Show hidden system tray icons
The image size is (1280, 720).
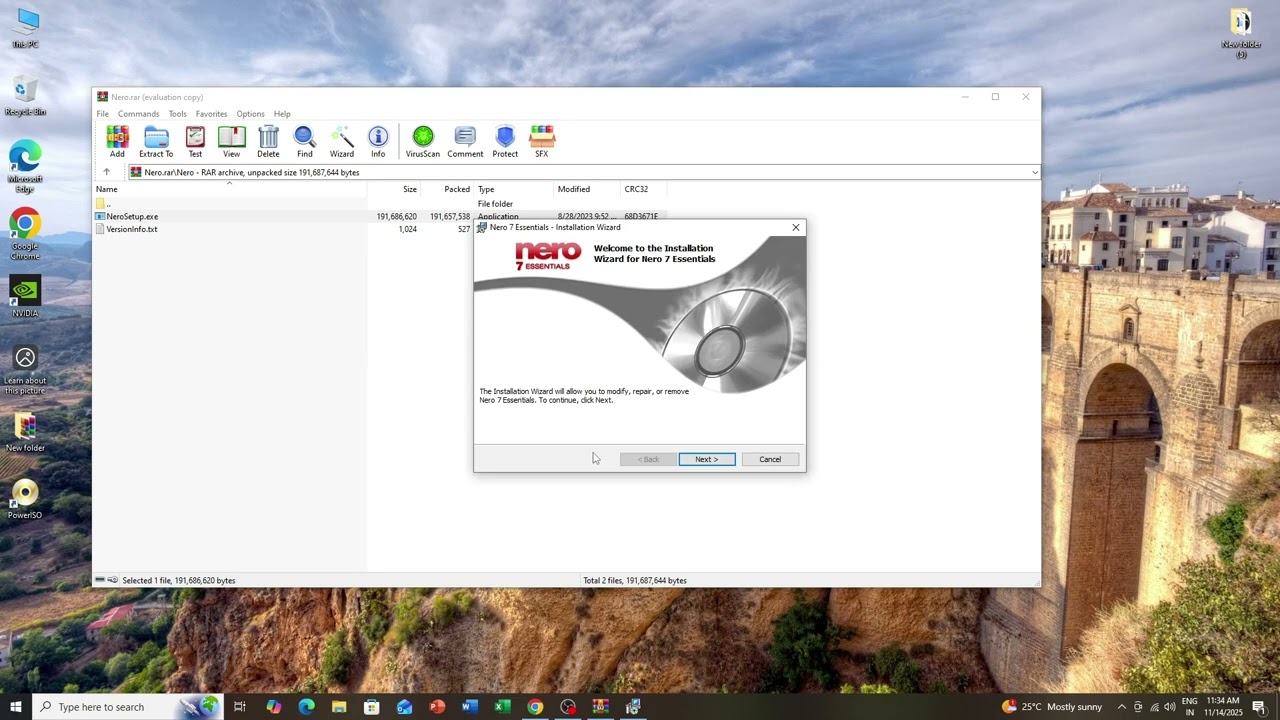[x=1121, y=707]
